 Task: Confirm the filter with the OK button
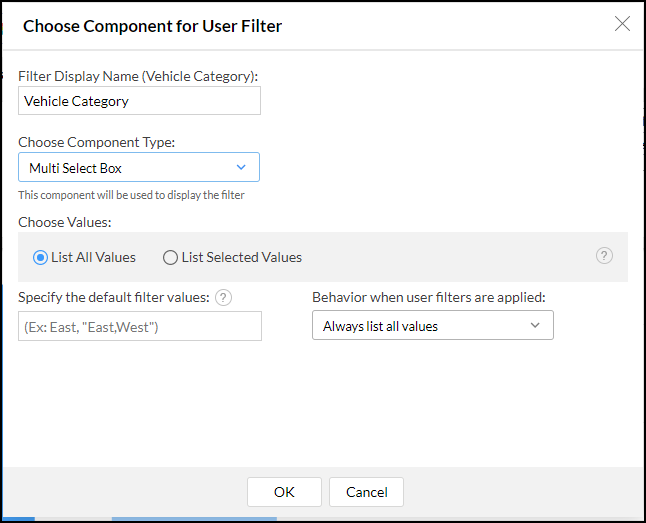(x=284, y=492)
